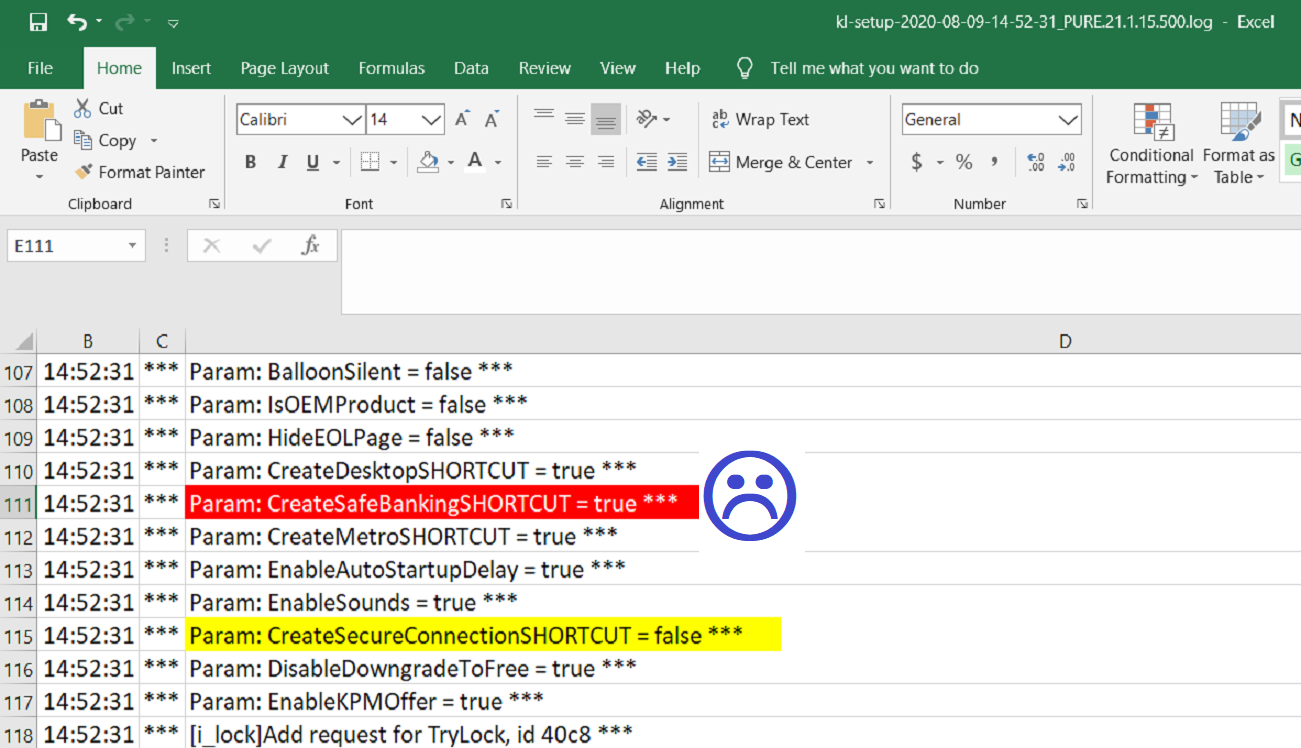This screenshot has height=748, width=1301.
Task: Open the Name Box dropdown arrow
Action: (132, 246)
